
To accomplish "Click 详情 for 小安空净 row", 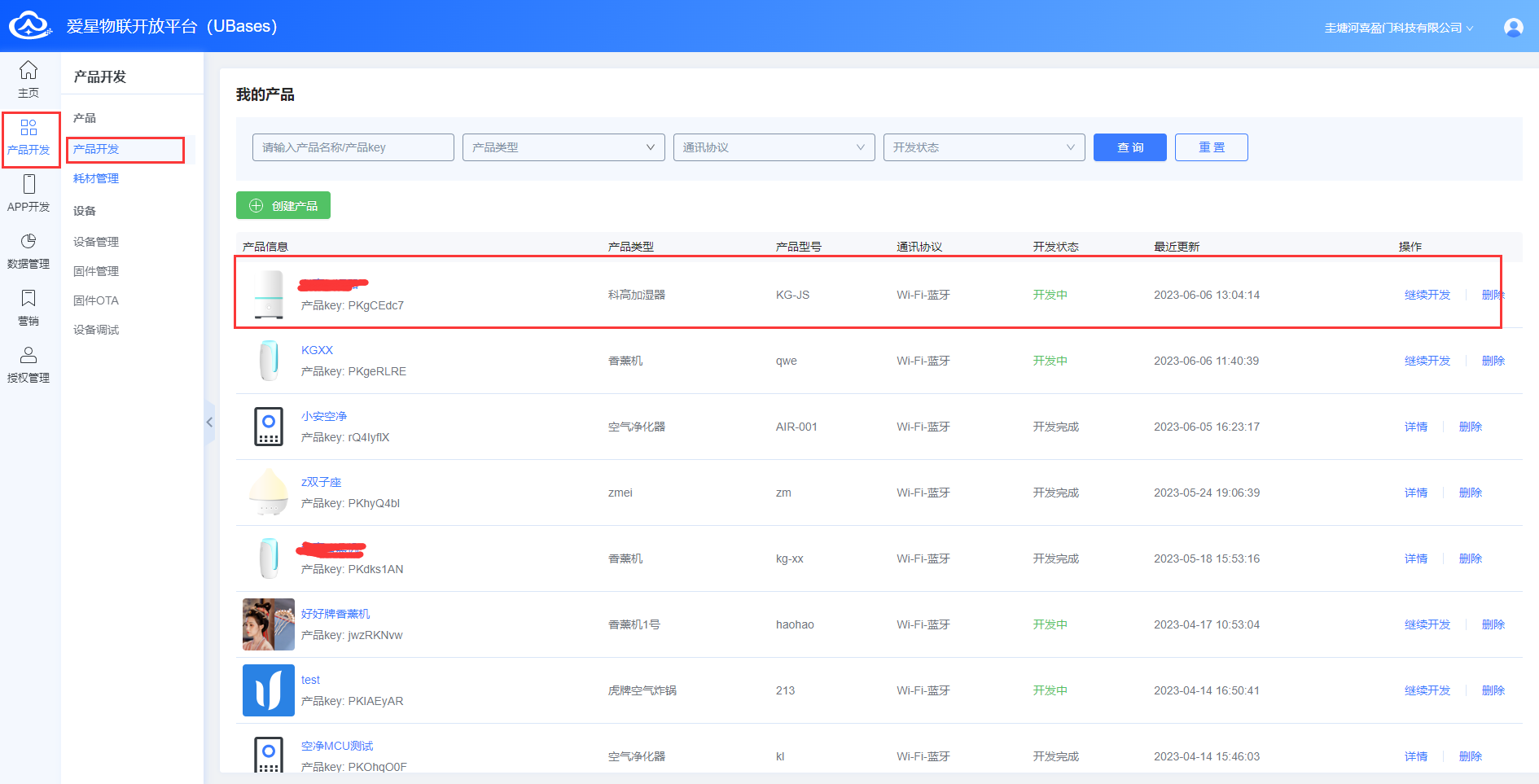I will [1416, 427].
